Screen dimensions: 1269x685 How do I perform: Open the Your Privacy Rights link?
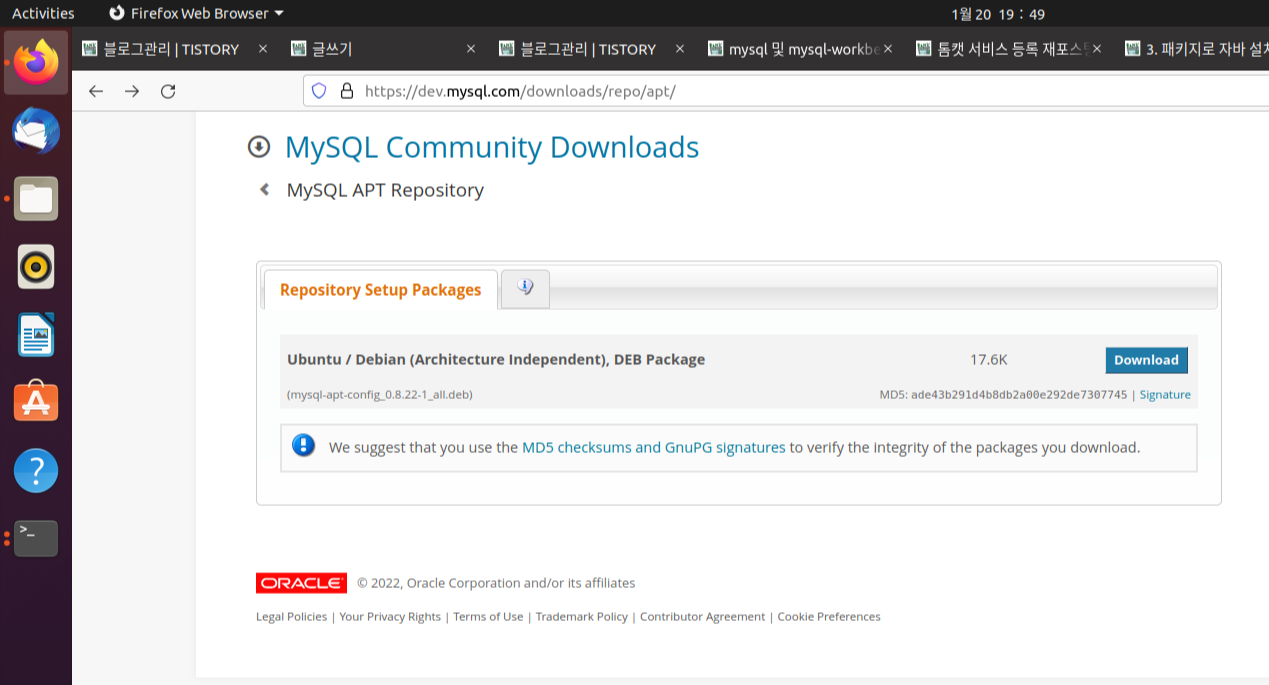(x=390, y=617)
